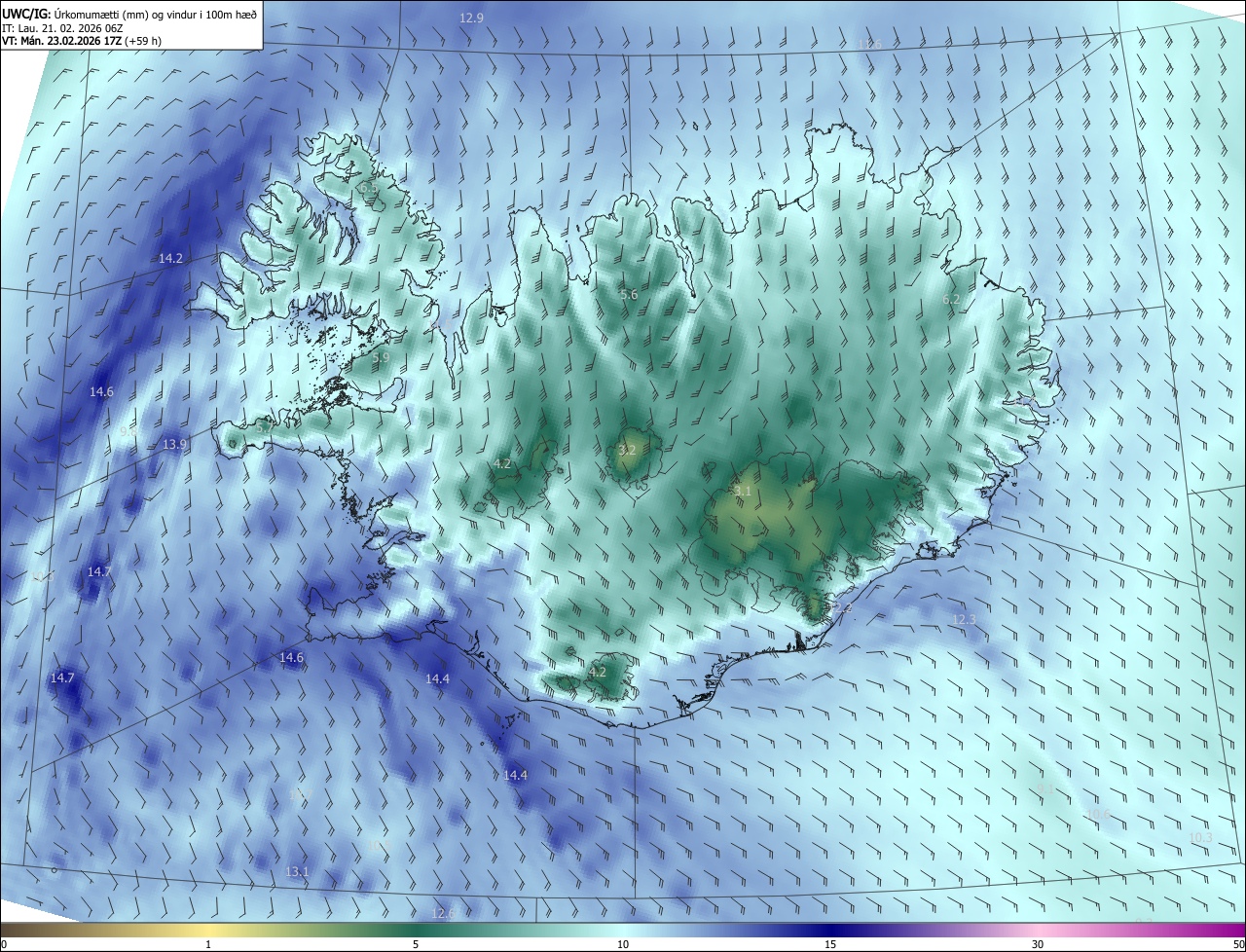1246x952 pixels.
Task: Click the forecast lead "(+59 h)"
Action: click(x=145, y=41)
